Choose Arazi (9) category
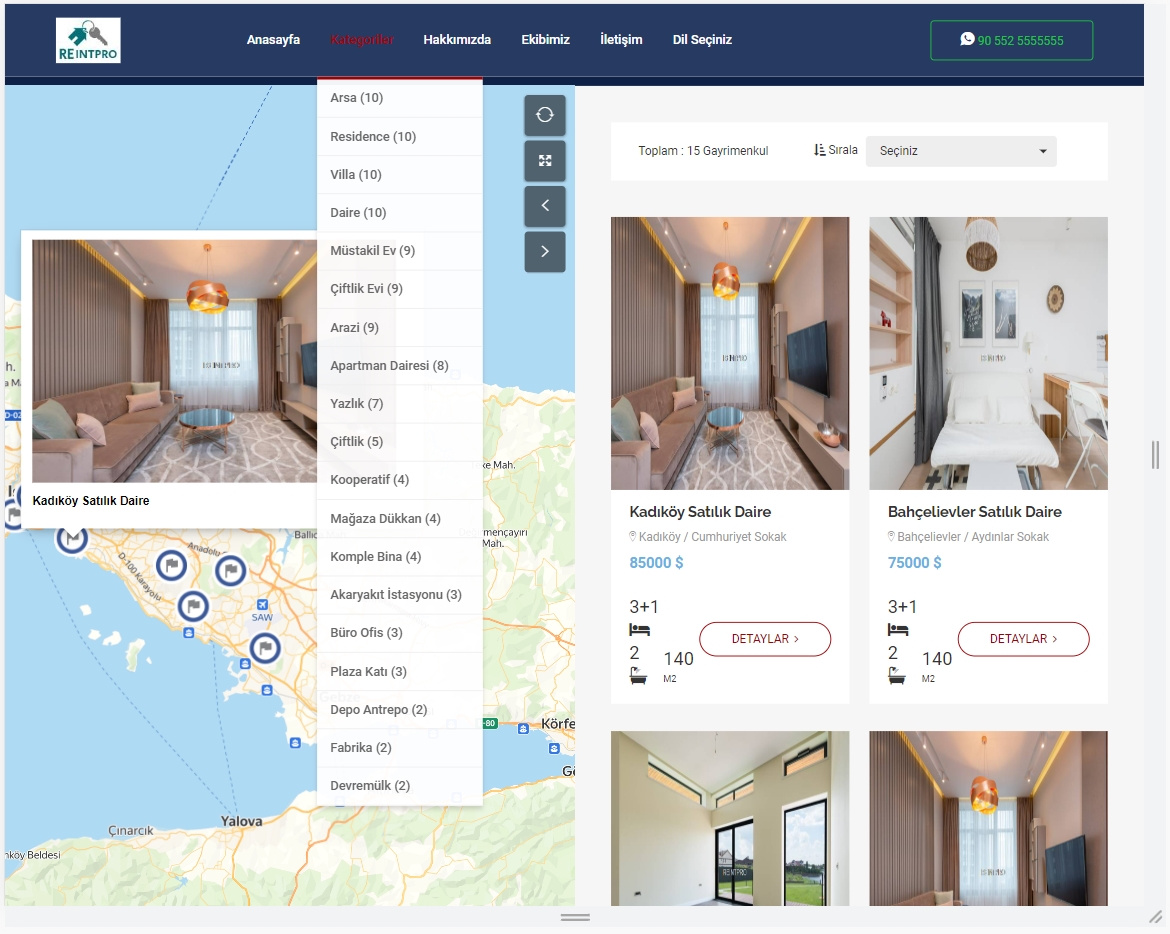This screenshot has height=934, width=1170. coord(400,327)
